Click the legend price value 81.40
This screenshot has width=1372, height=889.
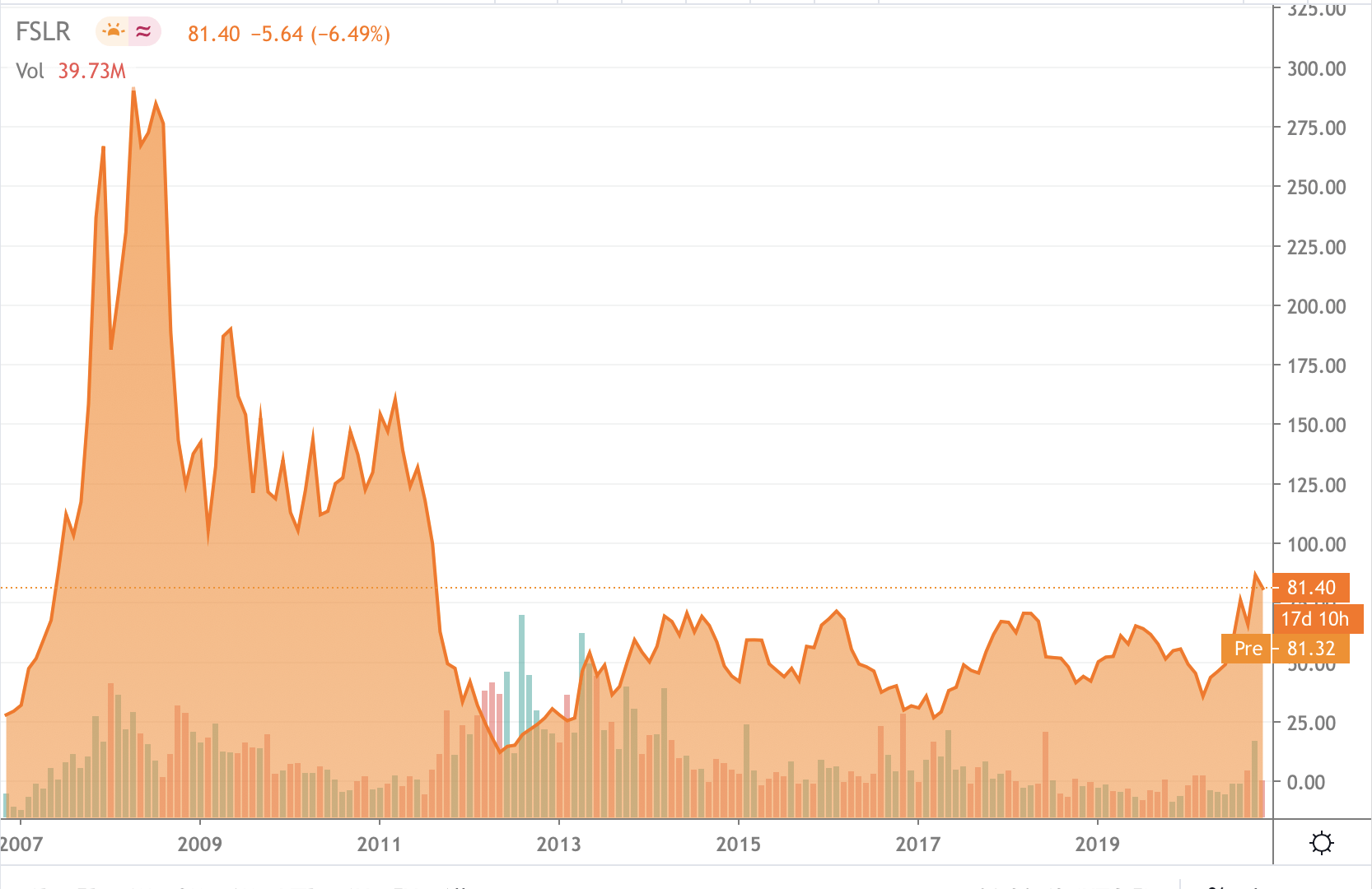click(214, 34)
